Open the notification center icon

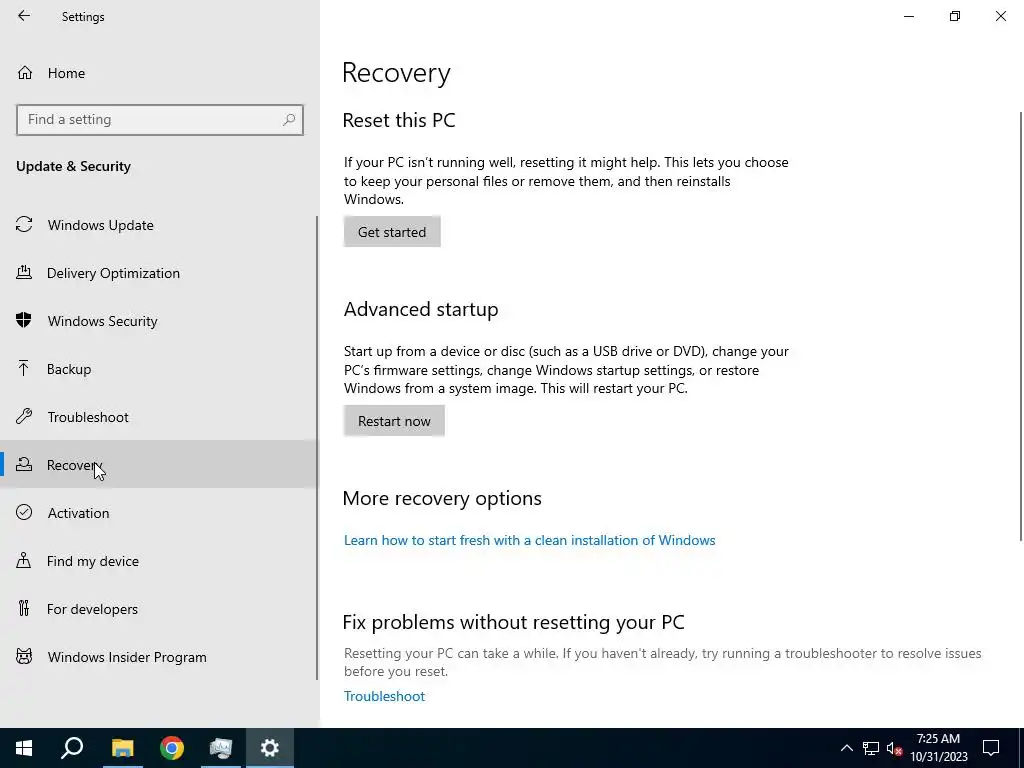tap(991, 748)
